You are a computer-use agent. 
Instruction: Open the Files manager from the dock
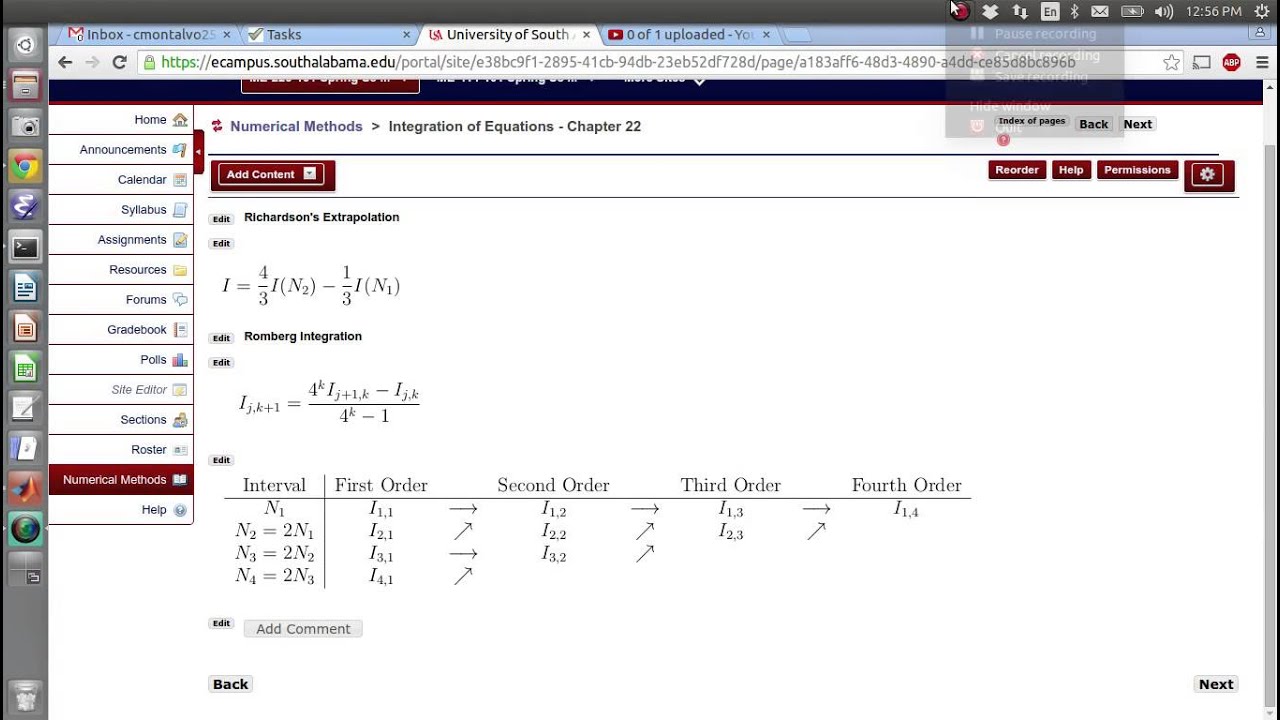(x=25, y=85)
